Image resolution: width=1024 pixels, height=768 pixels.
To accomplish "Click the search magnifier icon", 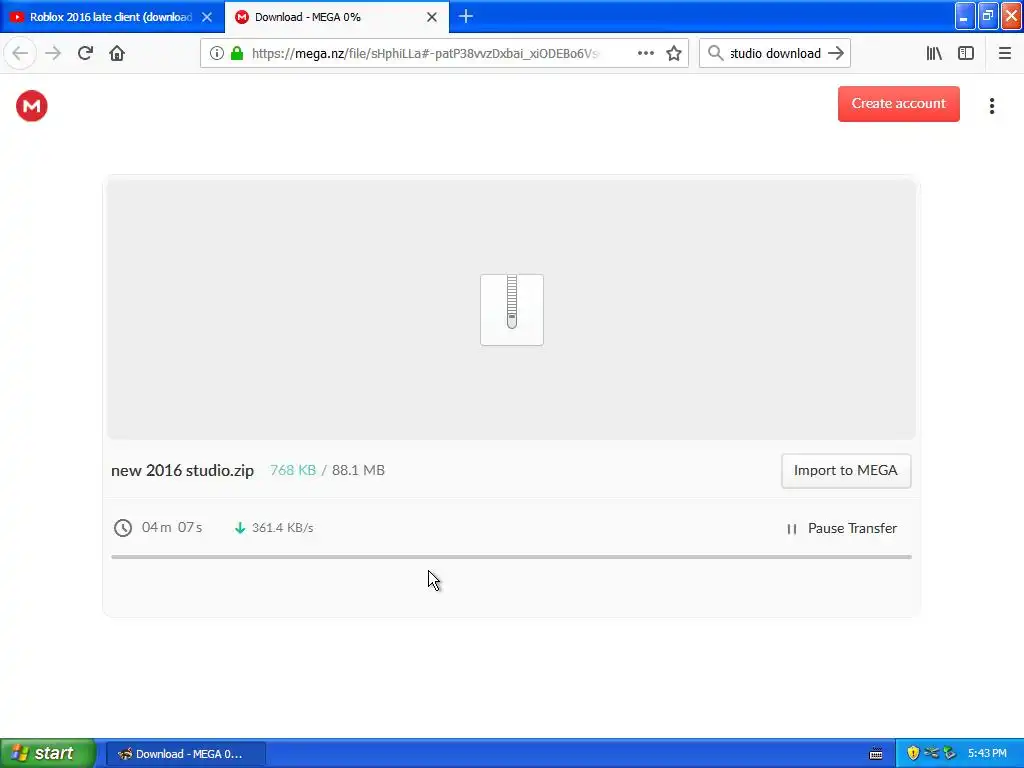I will (716, 54).
